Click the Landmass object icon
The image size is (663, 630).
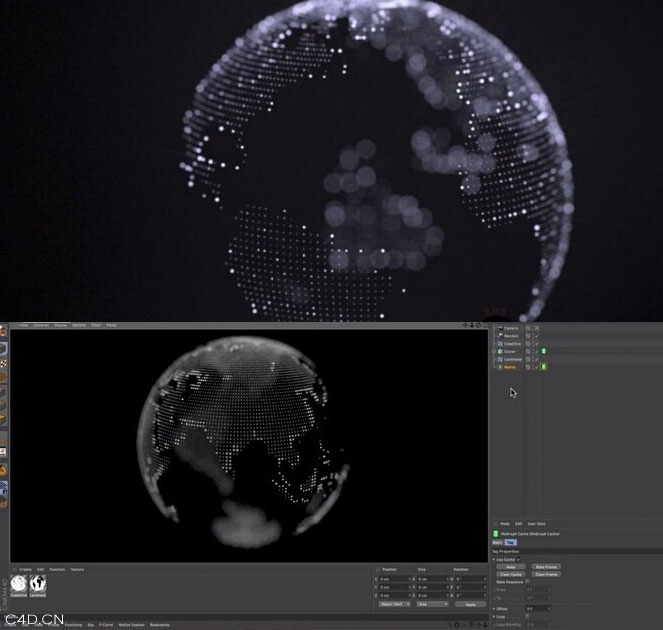coord(500,359)
